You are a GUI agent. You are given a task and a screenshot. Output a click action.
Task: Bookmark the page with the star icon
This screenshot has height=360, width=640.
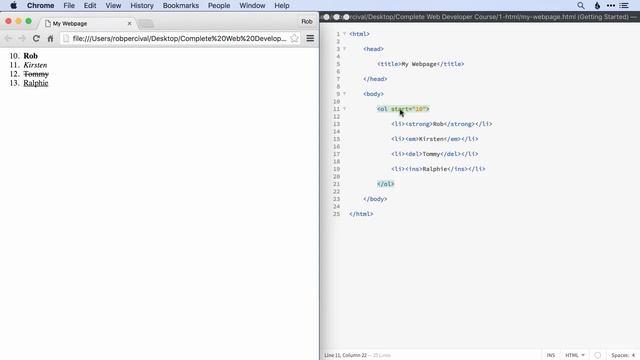point(294,38)
